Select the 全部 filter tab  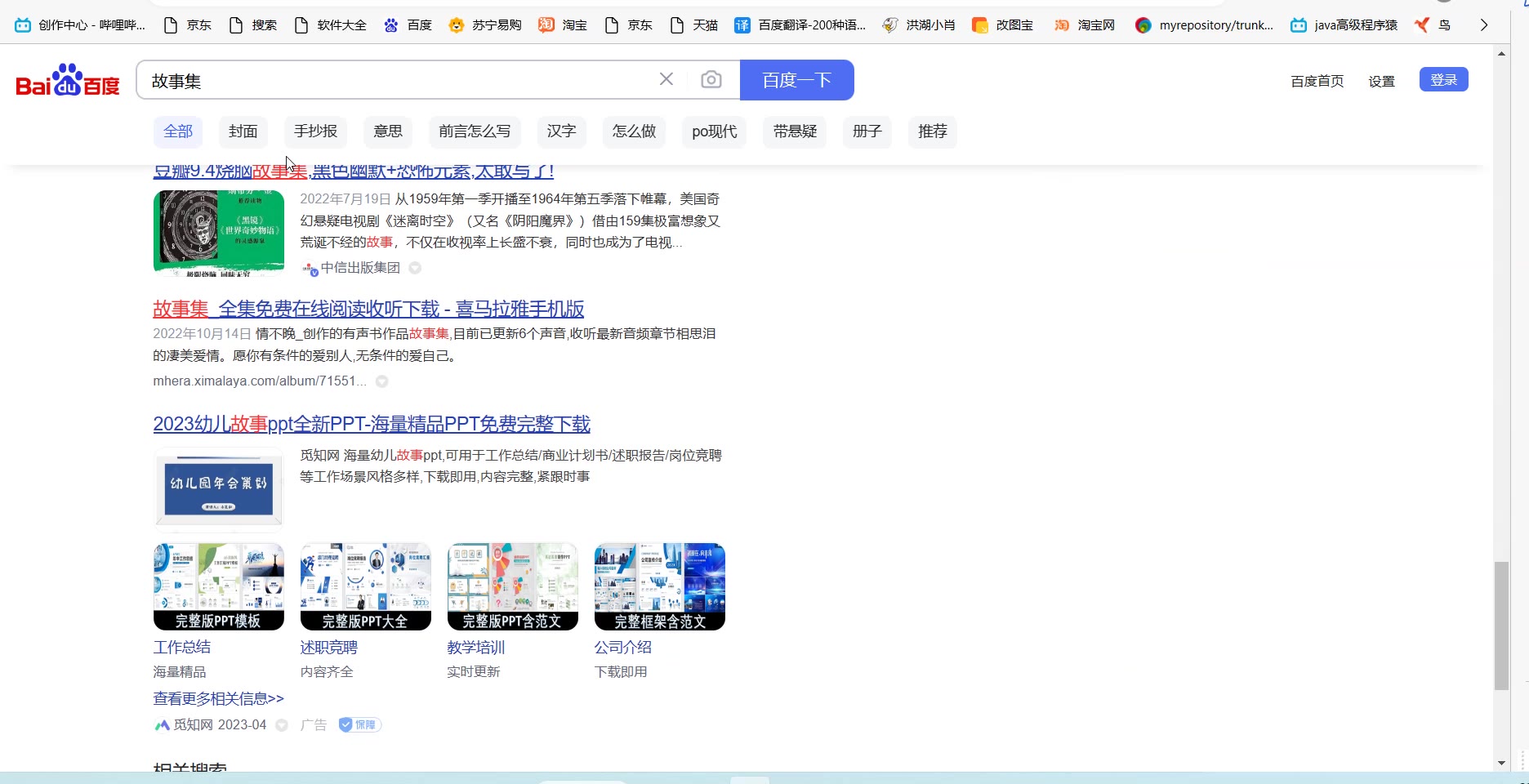point(178,131)
